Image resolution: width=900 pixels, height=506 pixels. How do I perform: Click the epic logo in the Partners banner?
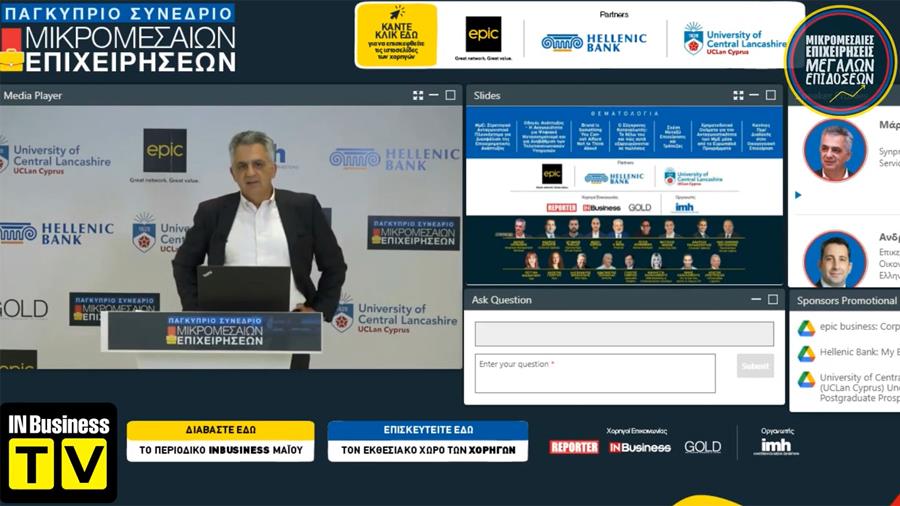tap(483, 36)
